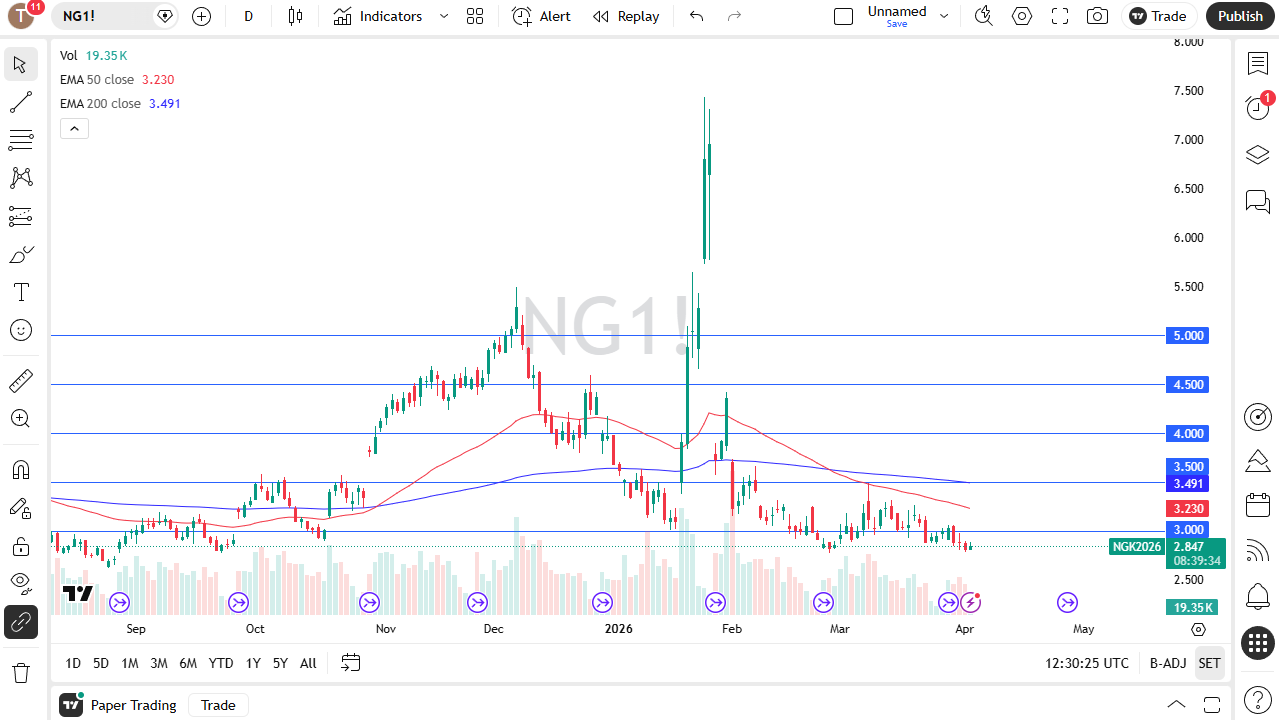Viewport: 1279px width, 720px height.
Task: Toggle SET settlement as close
Action: (1210, 663)
